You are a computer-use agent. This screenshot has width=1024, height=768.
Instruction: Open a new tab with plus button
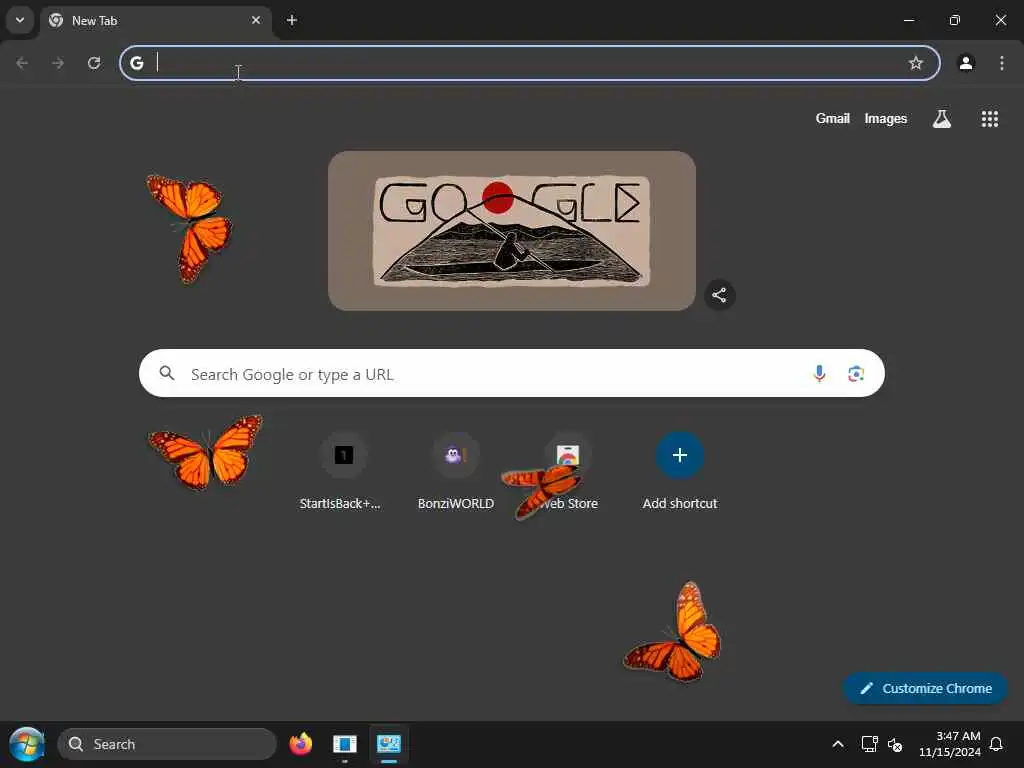point(292,20)
